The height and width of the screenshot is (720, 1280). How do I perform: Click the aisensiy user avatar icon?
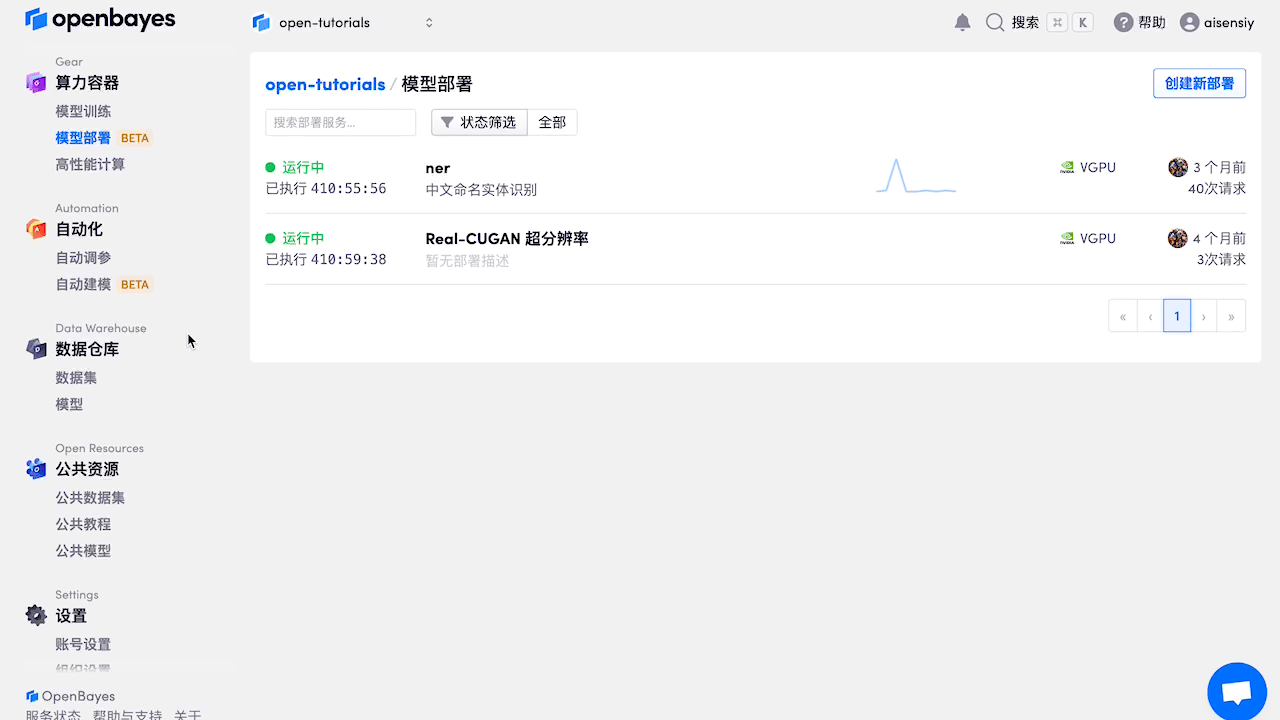coord(1189,22)
